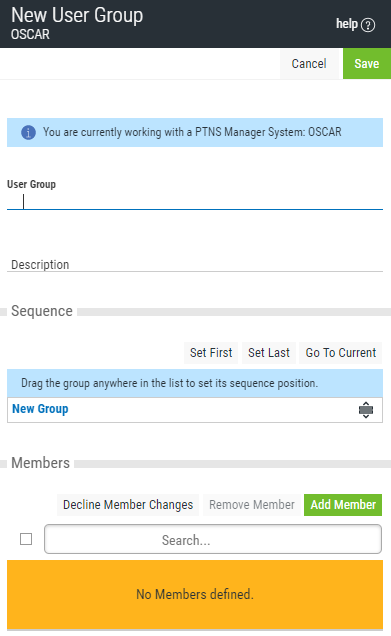
Task: Click the Members section header
Action: pyautogui.click(x=41, y=463)
